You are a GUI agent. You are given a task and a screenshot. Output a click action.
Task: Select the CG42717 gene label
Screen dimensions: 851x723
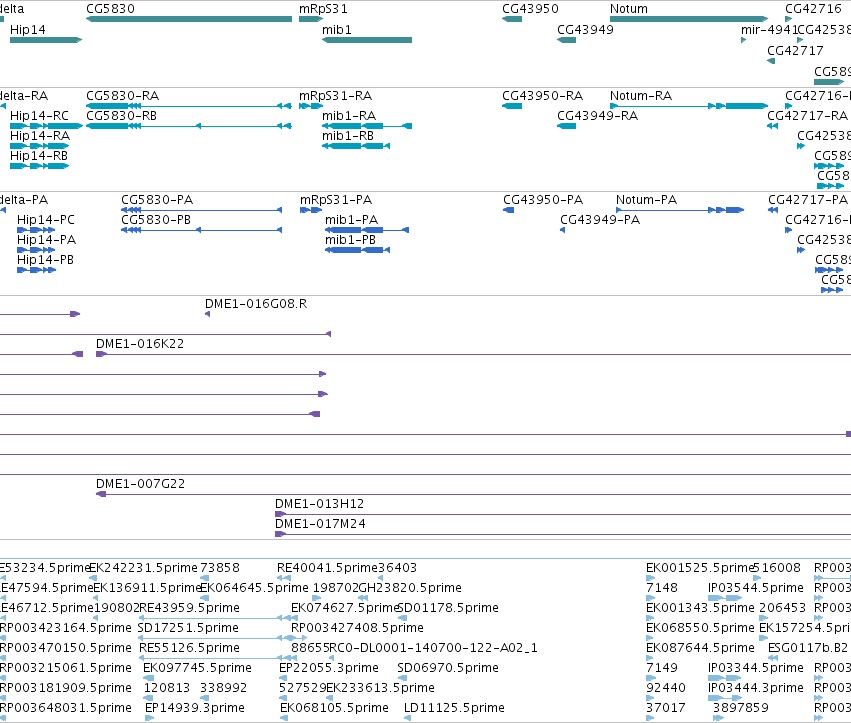[795, 50]
